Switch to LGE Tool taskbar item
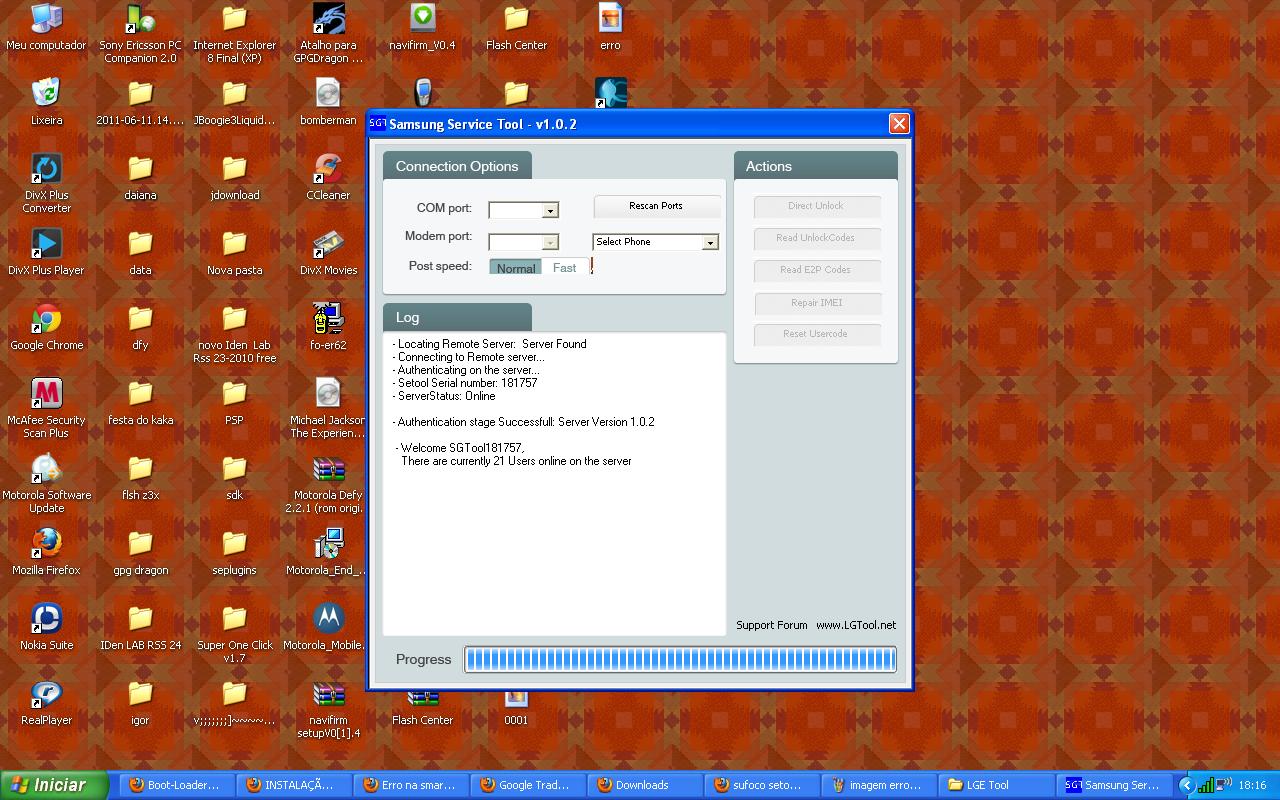This screenshot has height=800, width=1280. pos(997,785)
